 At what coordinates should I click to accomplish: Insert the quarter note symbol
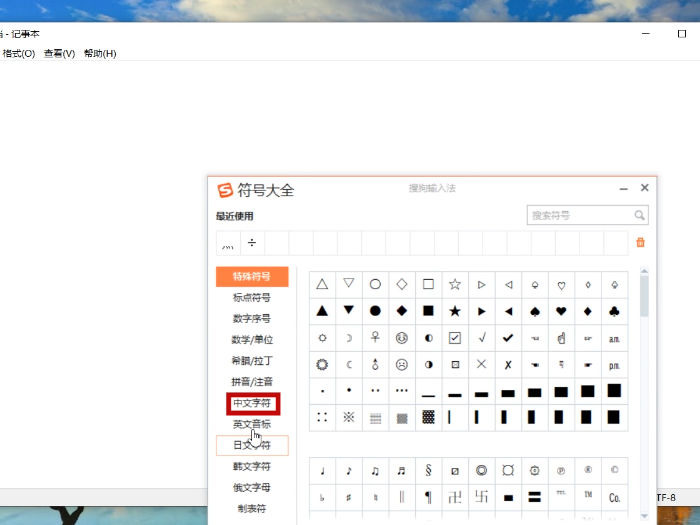tap(322, 471)
